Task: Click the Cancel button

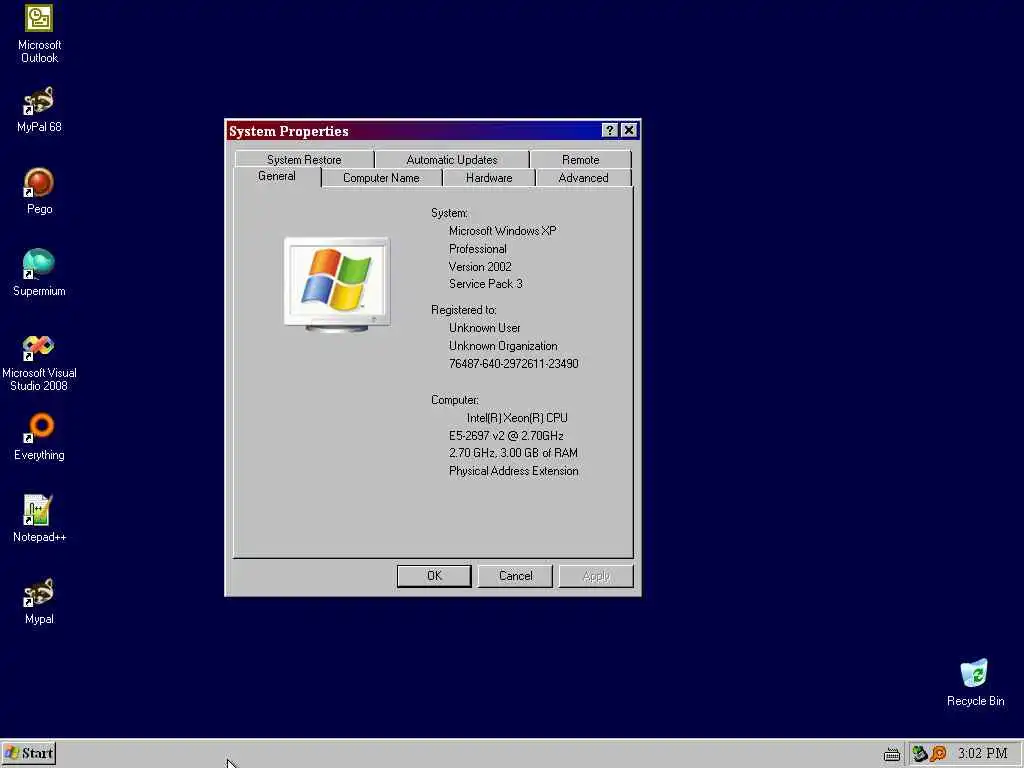Action: click(x=515, y=576)
